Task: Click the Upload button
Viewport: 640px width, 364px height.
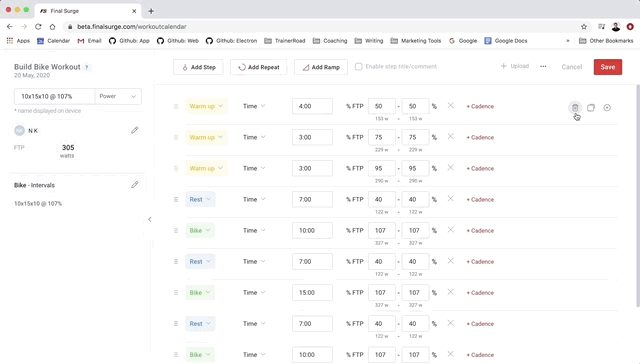Action: point(515,66)
